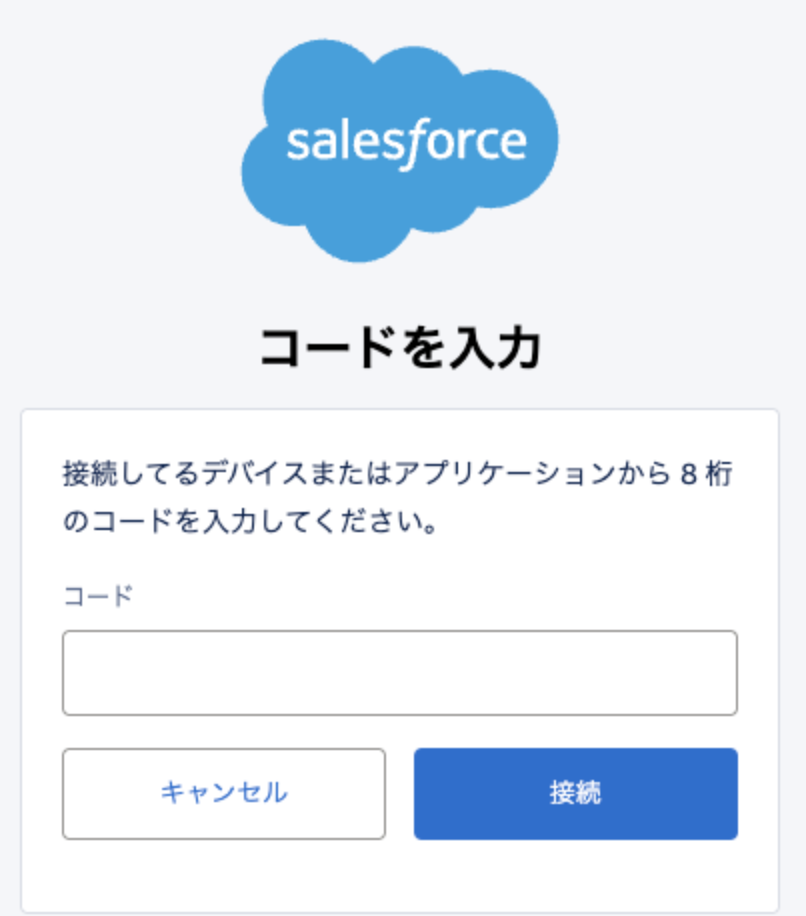
Task: Click the second instruction line ending in ください
Action: pyautogui.click(x=251, y=523)
